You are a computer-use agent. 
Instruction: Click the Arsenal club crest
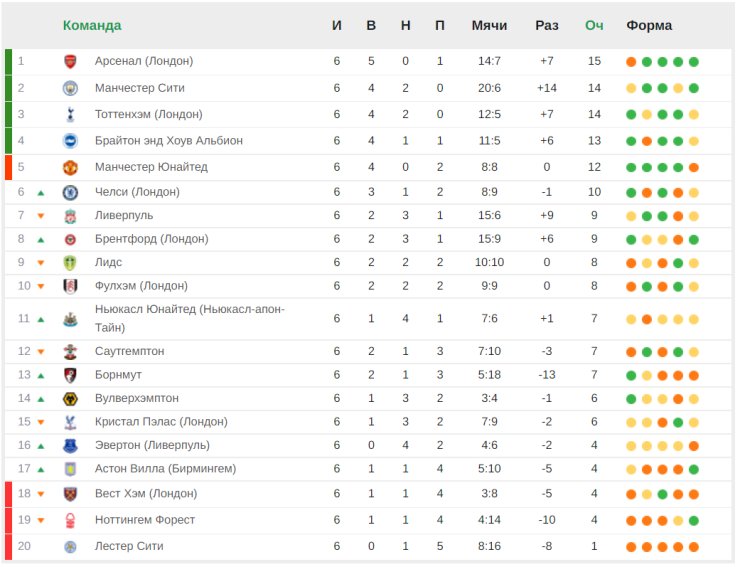tap(70, 62)
